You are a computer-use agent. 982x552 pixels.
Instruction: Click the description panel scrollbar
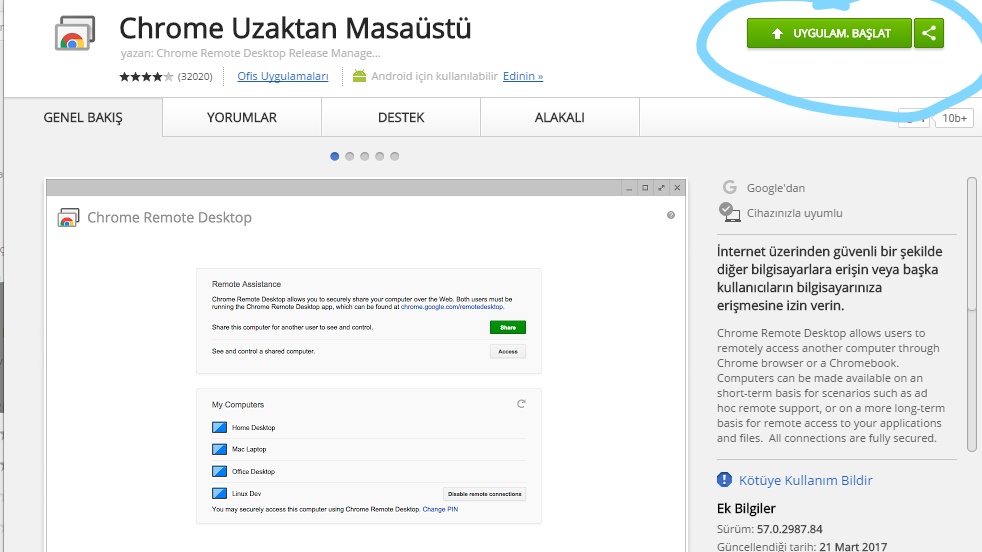pyautogui.click(x=971, y=313)
